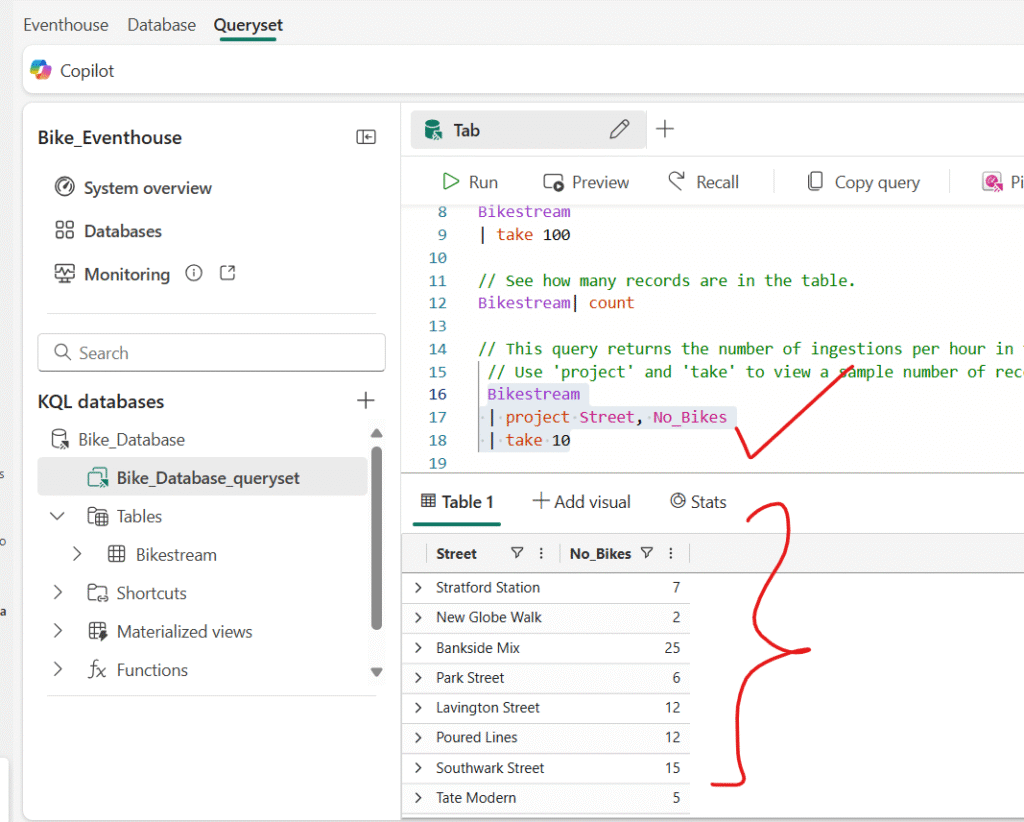Viewport: 1024px width, 822px height.
Task: Expand the Bankside Mix row
Action: [419, 648]
